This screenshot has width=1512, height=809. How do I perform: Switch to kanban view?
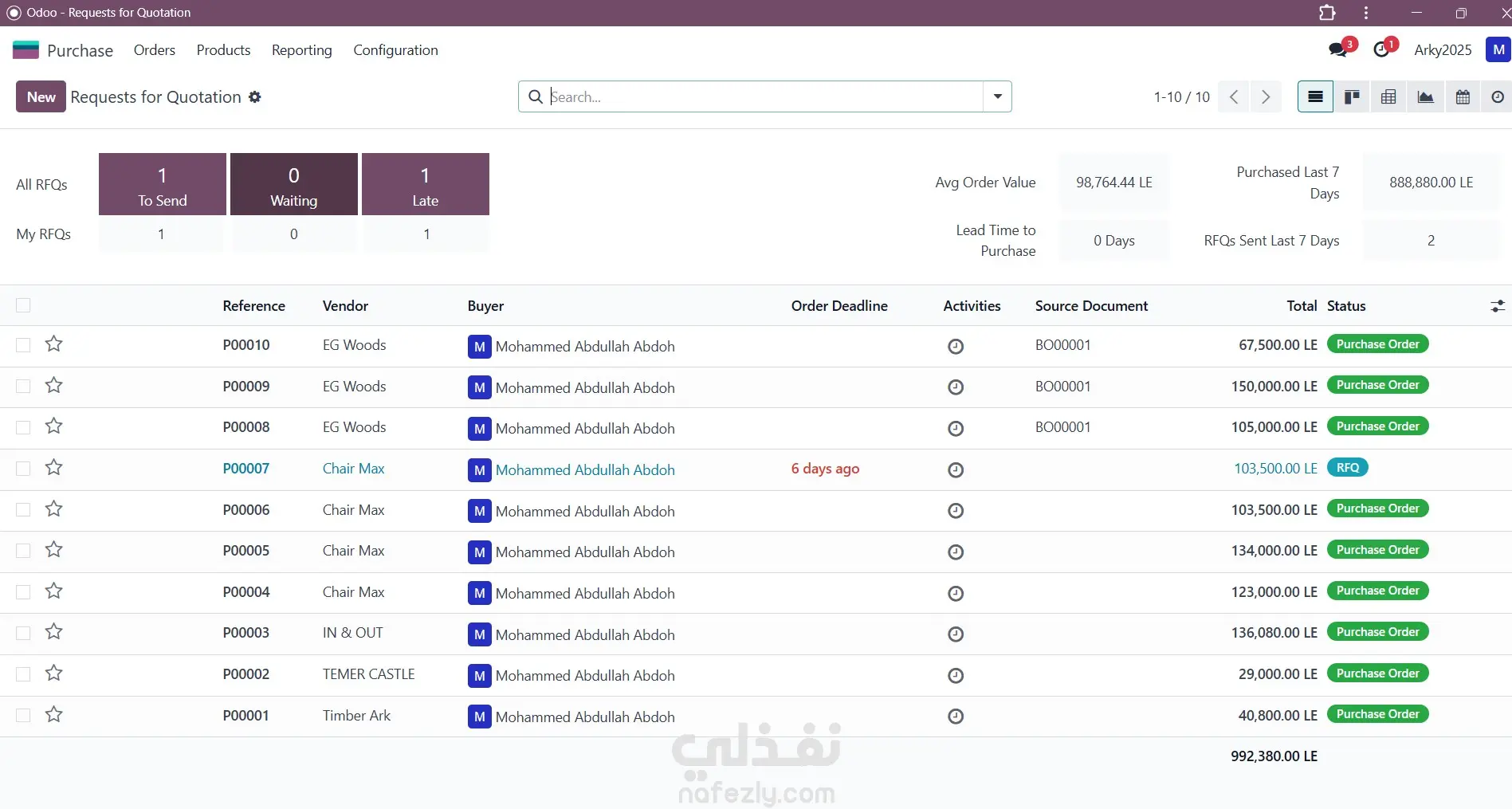[1352, 97]
